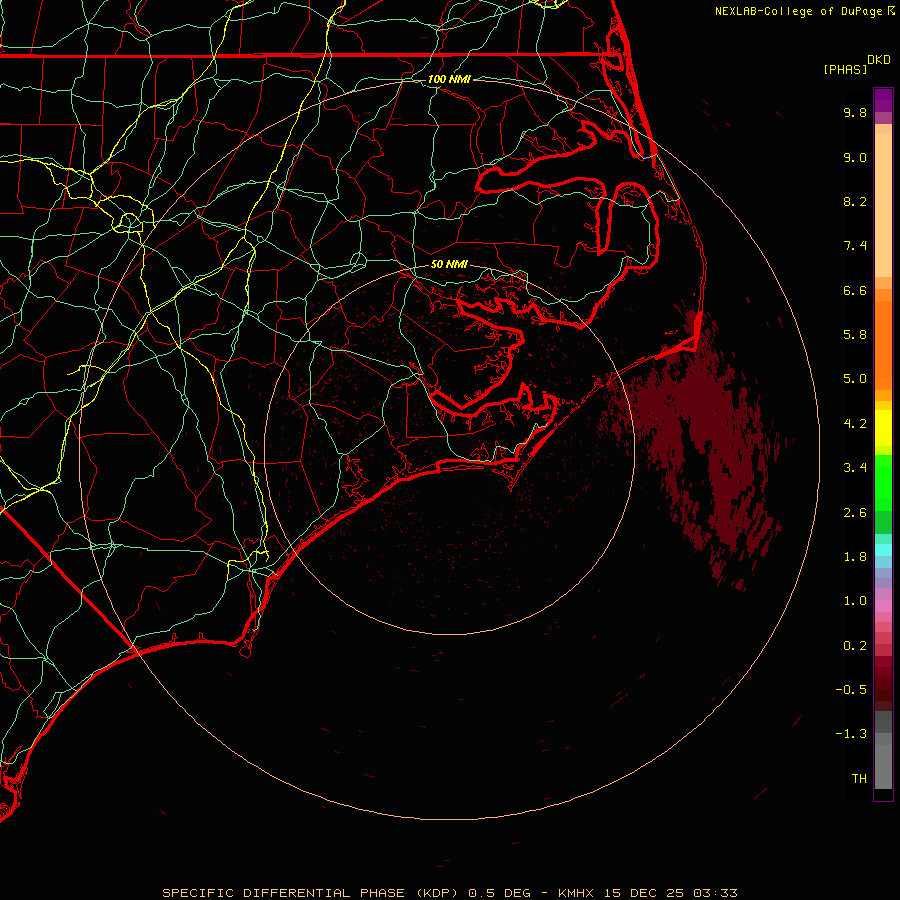Image resolution: width=900 pixels, height=900 pixels.
Task: Click the KMHX 15 DEC 25 03:33 timestamp
Action: tap(647, 893)
